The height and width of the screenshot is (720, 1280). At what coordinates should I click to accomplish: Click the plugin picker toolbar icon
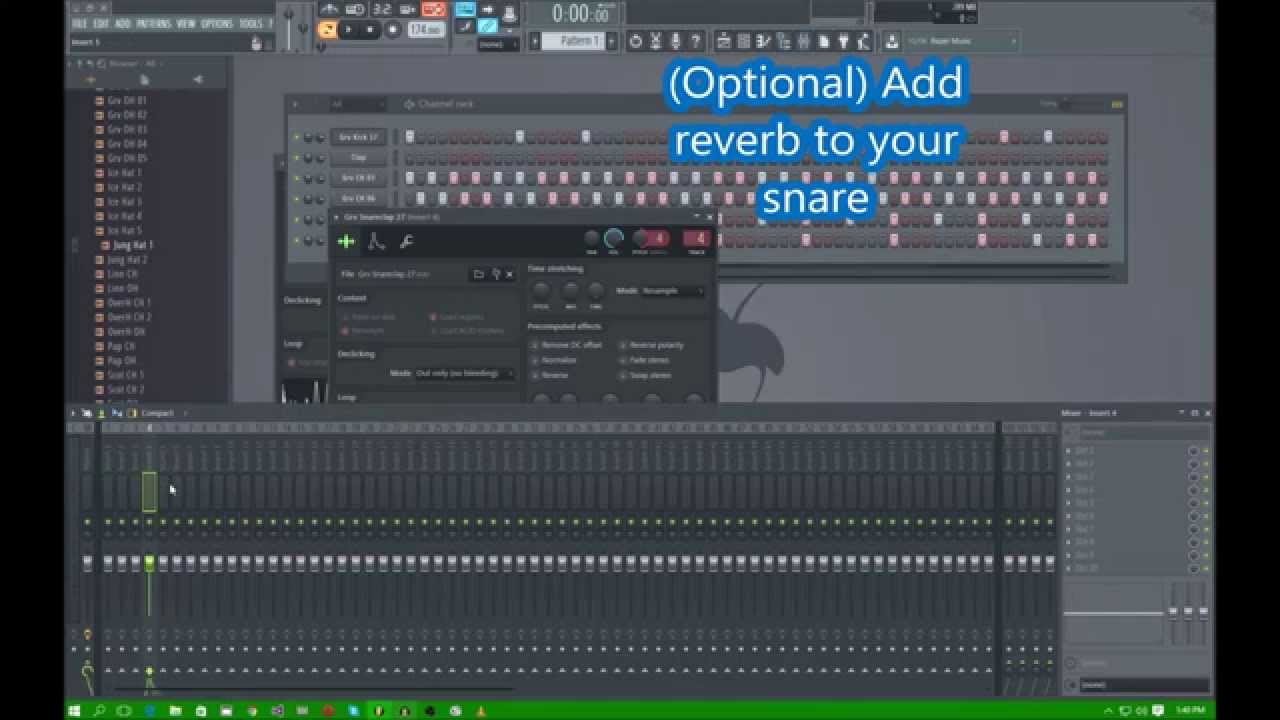tap(843, 41)
